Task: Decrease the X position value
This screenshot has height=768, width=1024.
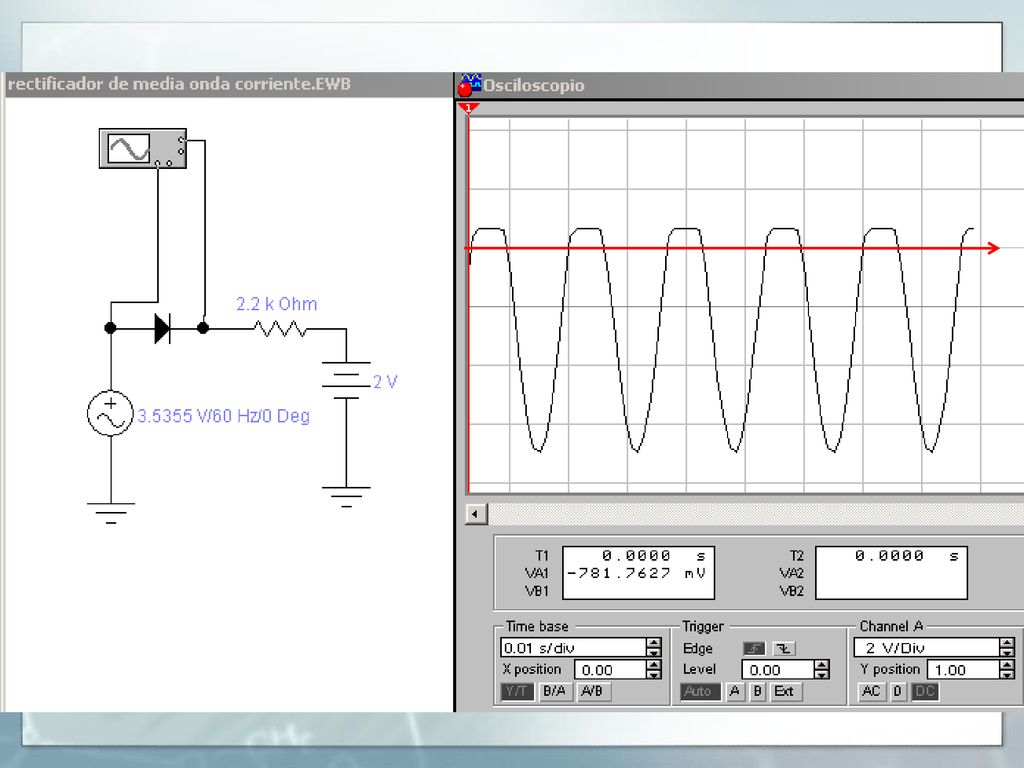Action: 653,675
